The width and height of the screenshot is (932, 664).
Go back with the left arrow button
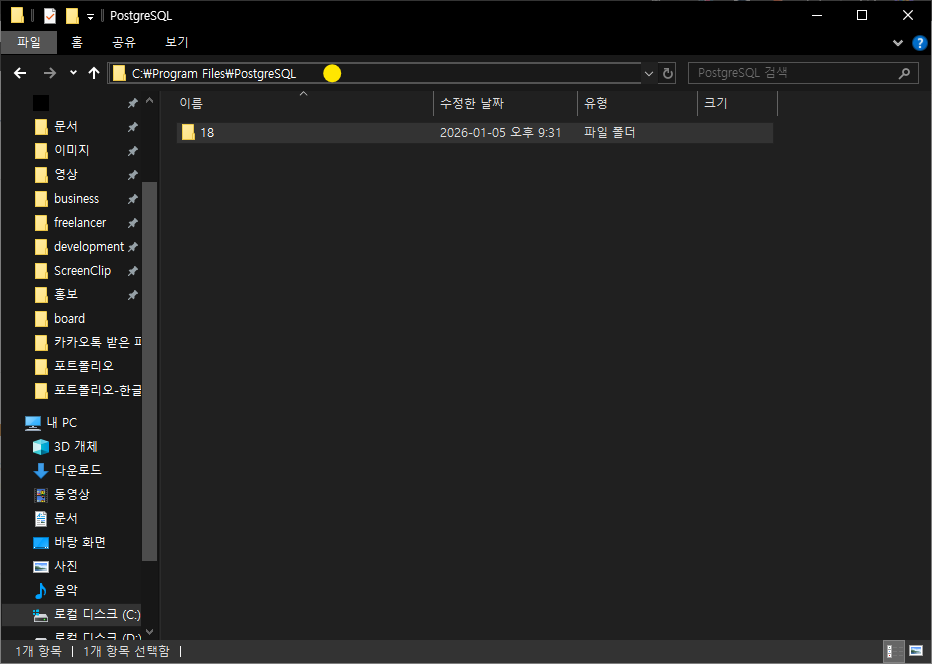coord(20,73)
